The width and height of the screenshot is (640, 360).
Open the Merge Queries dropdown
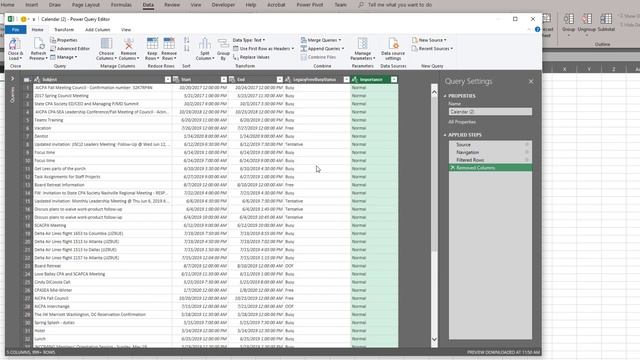pos(321,40)
